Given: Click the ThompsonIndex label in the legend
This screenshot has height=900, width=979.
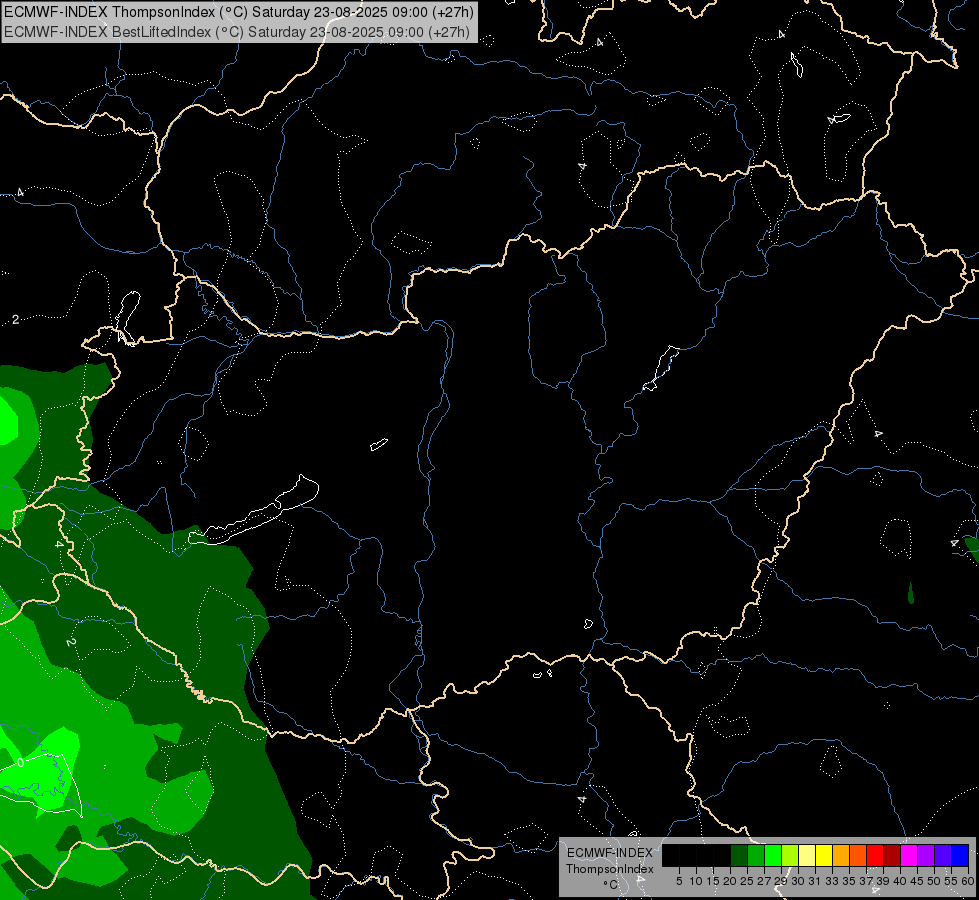Looking at the screenshot, I should click(610, 869).
